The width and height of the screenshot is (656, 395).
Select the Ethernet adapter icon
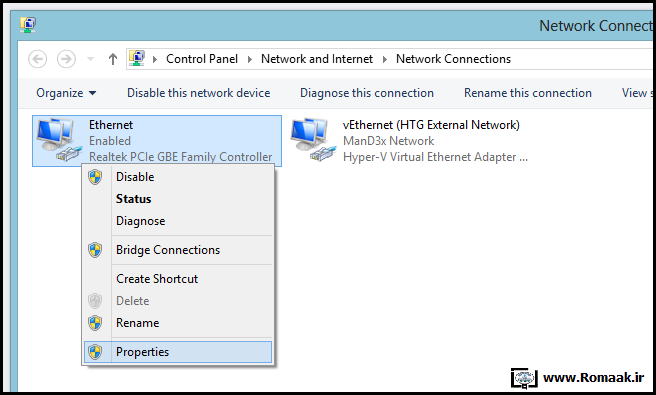click(59, 140)
